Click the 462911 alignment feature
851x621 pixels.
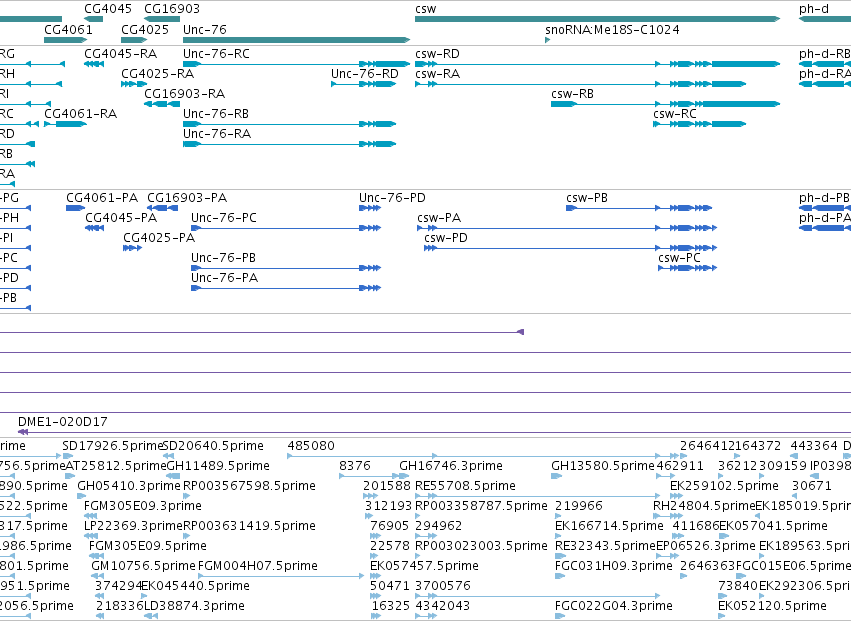pyautogui.click(x=666, y=476)
